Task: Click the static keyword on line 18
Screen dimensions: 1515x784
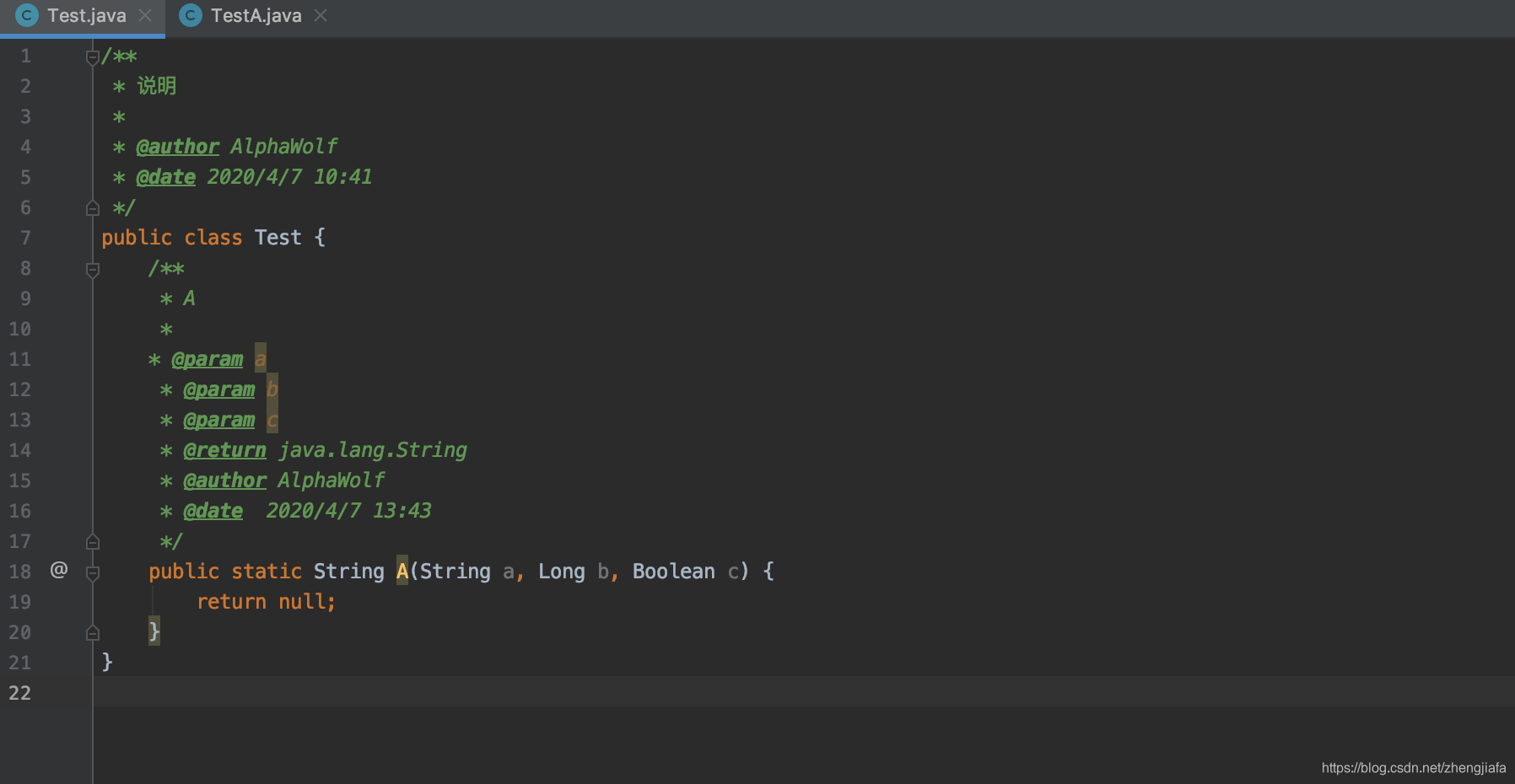Action: [x=267, y=572]
